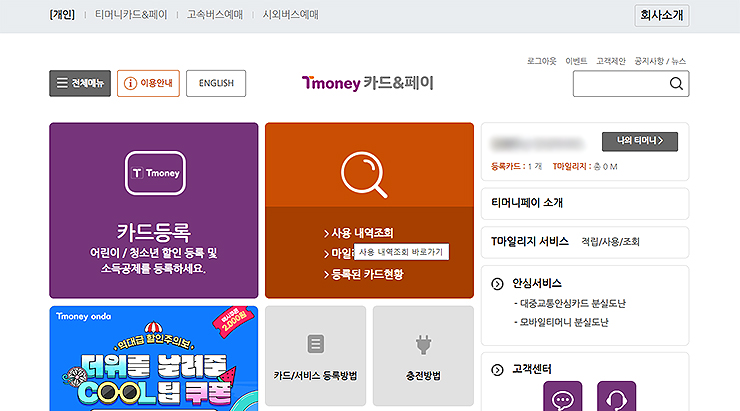This screenshot has height=411, width=740.
Task: Click the 로그아웃 link
Action: tap(541, 61)
